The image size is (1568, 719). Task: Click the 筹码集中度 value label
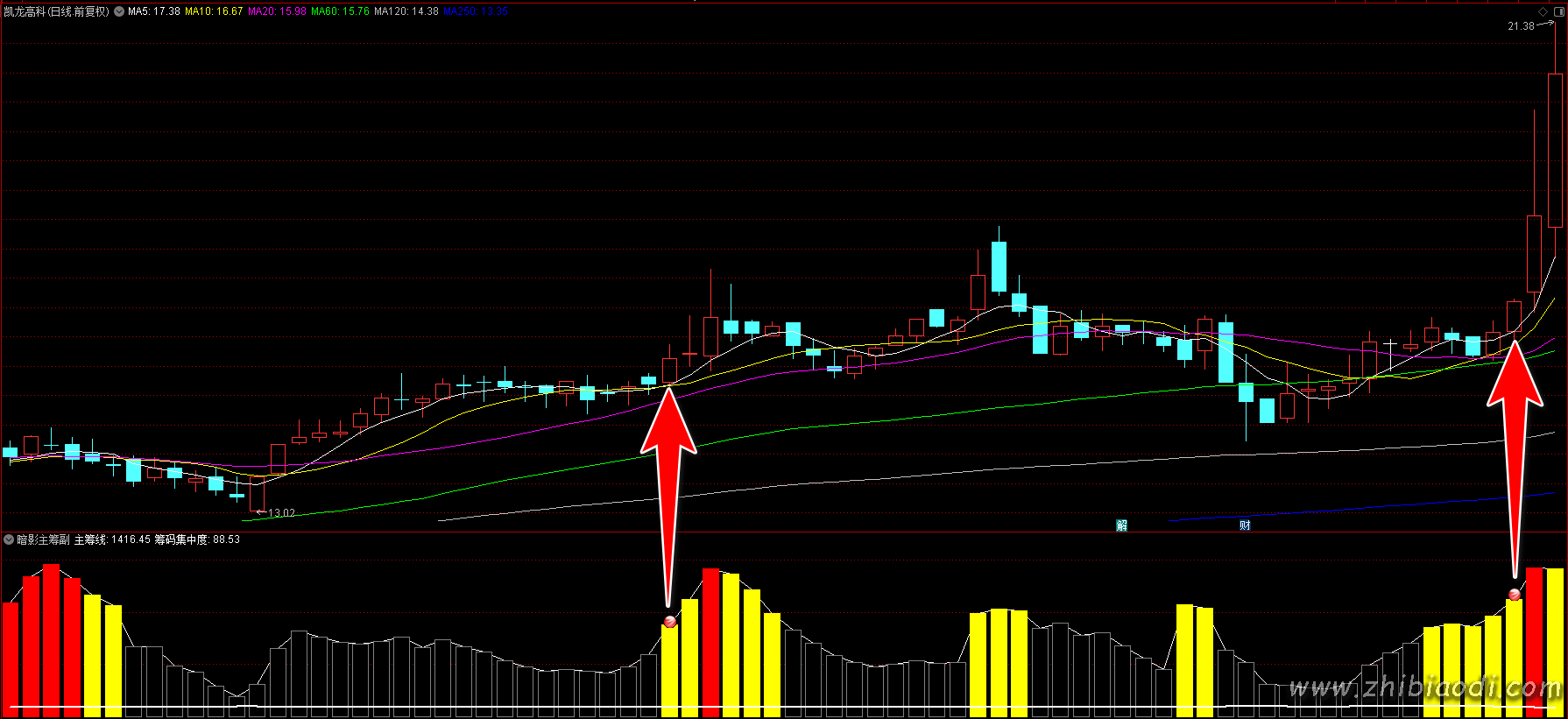tap(197, 539)
